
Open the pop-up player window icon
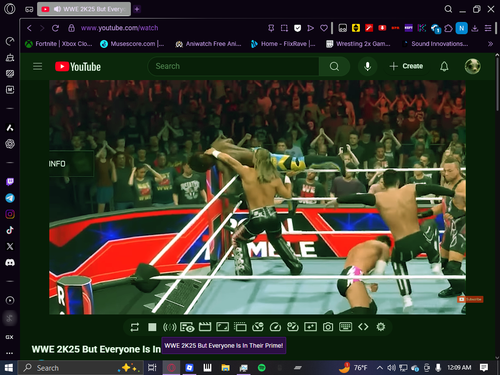[240, 327]
